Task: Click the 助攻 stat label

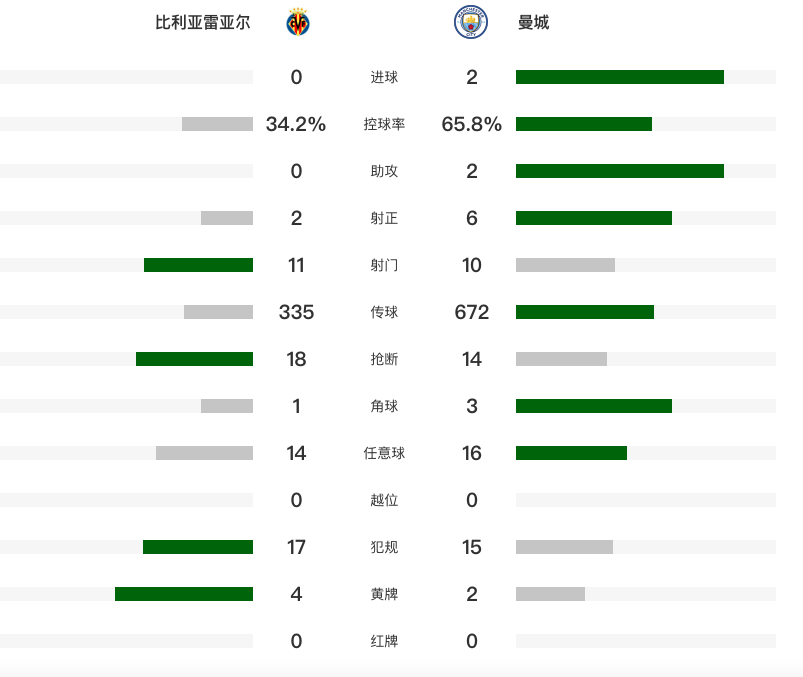Action: pyautogui.click(x=384, y=172)
